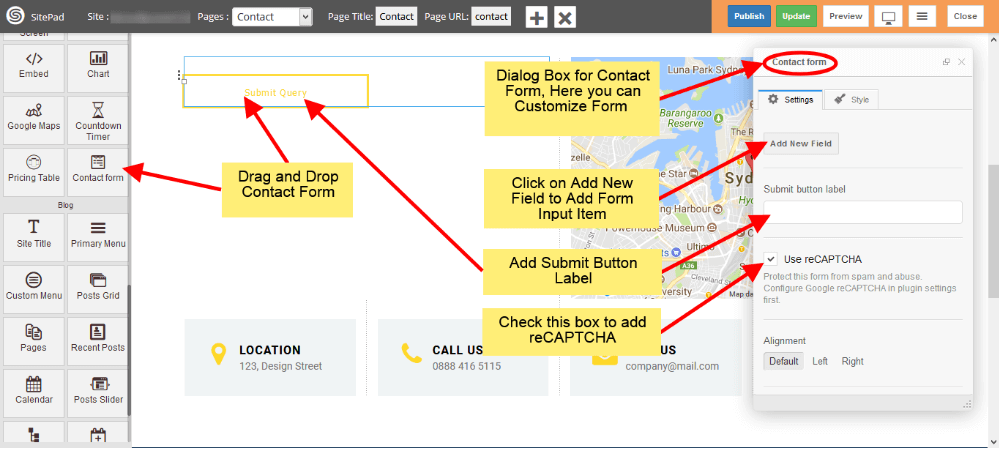
Task: Click the Submit button label input
Action: [x=863, y=212]
